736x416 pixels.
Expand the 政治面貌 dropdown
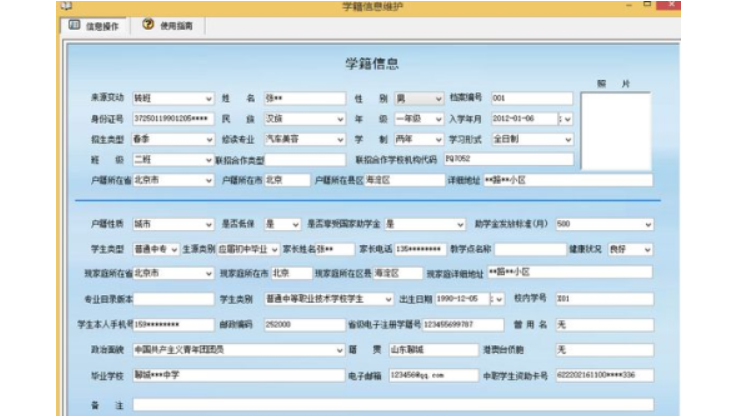pos(339,350)
